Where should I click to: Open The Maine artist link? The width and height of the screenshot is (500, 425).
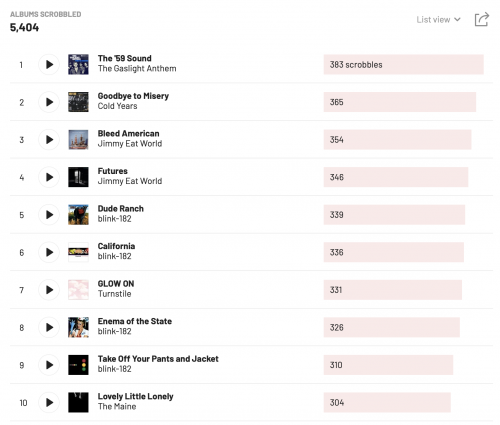(x=117, y=407)
